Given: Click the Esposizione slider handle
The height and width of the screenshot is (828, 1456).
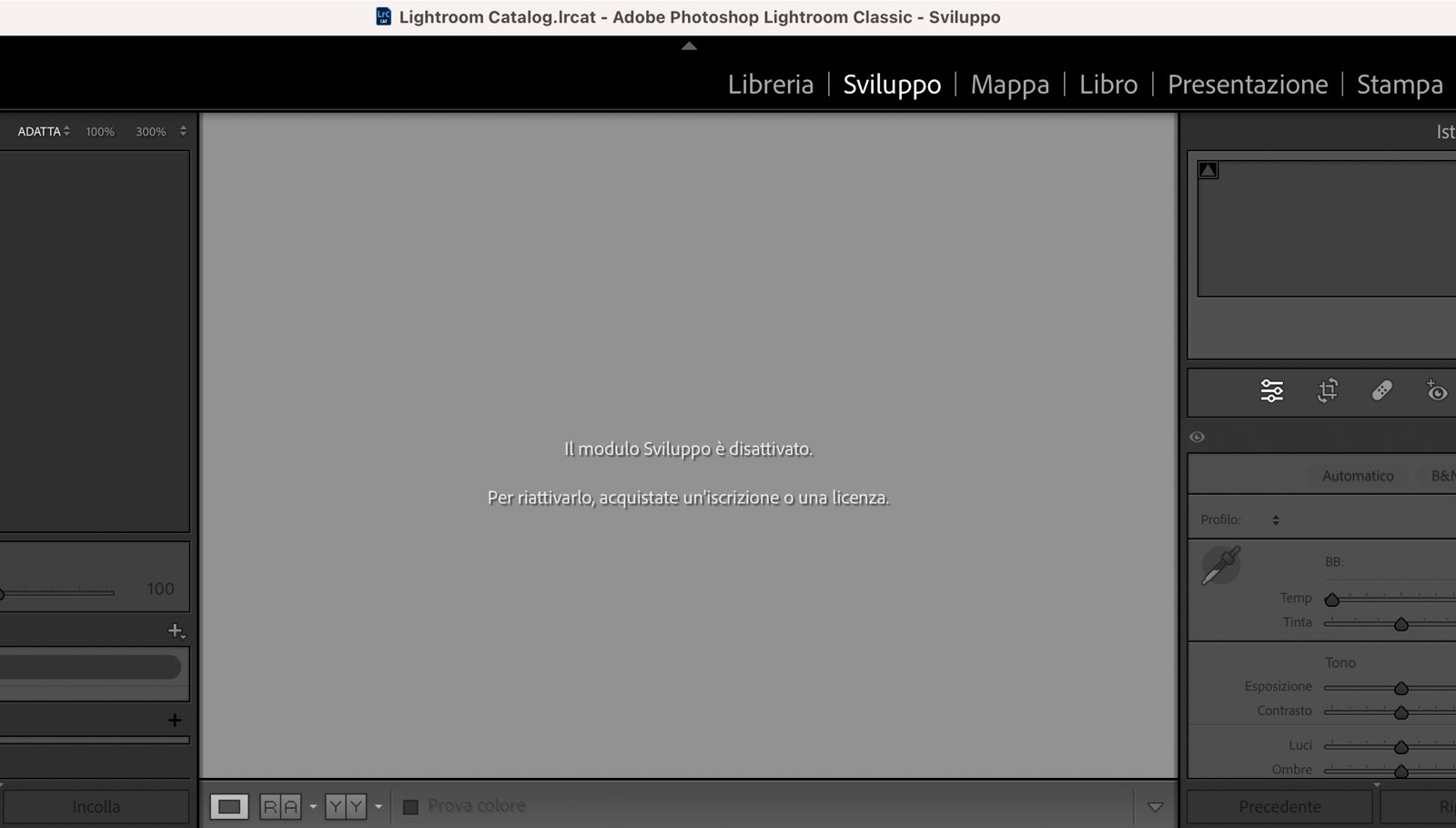Looking at the screenshot, I should point(1401,688).
